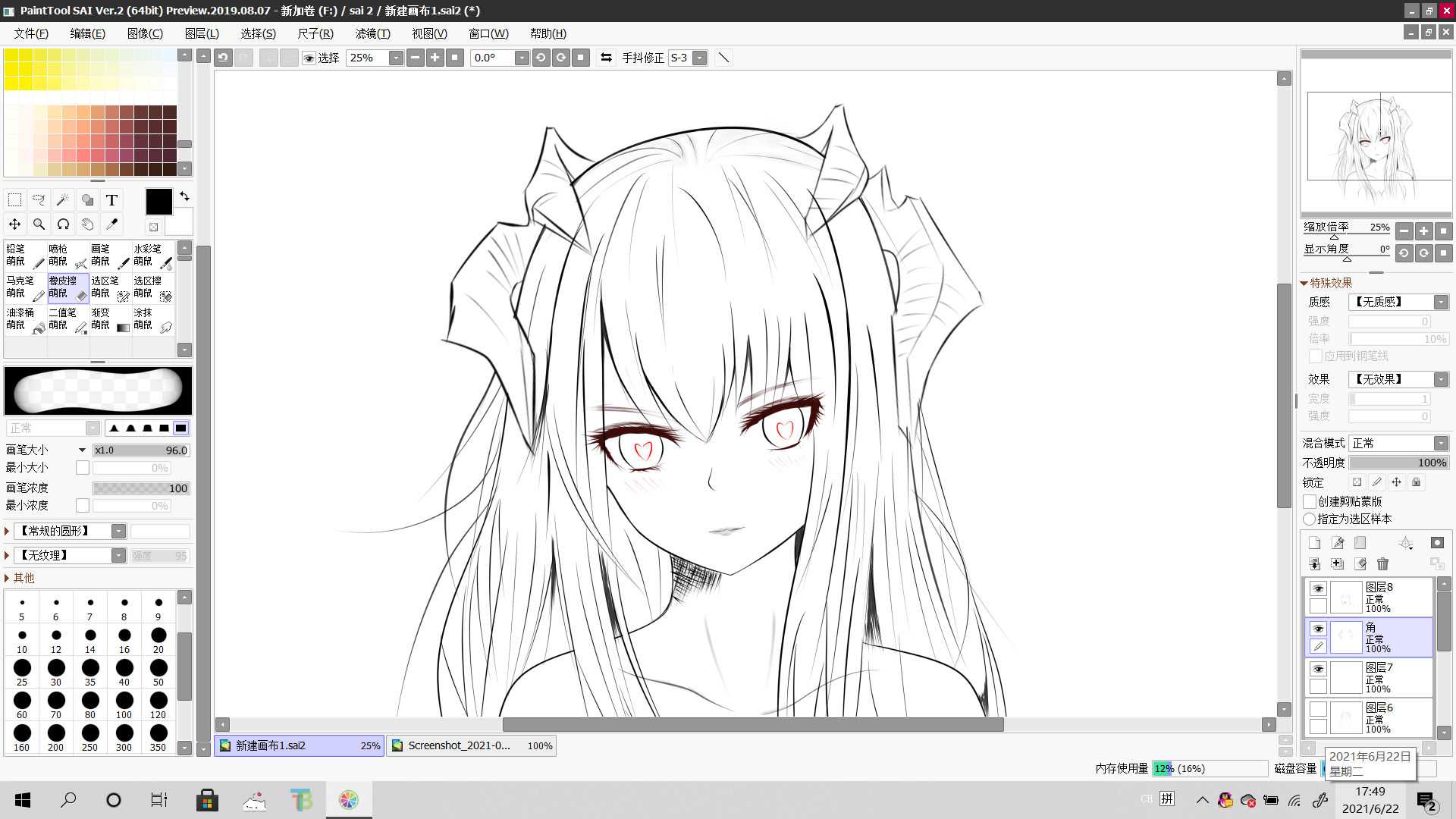Click the 不透明度 opacity slider
The width and height of the screenshot is (1456, 819).
pos(1398,463)
